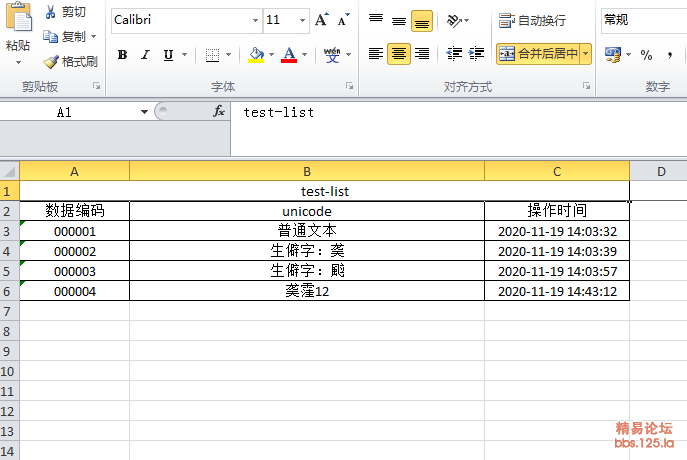Click the Insert Function fx icon
The width and height of the screenshot is (687, 460).
click(219, 112)
